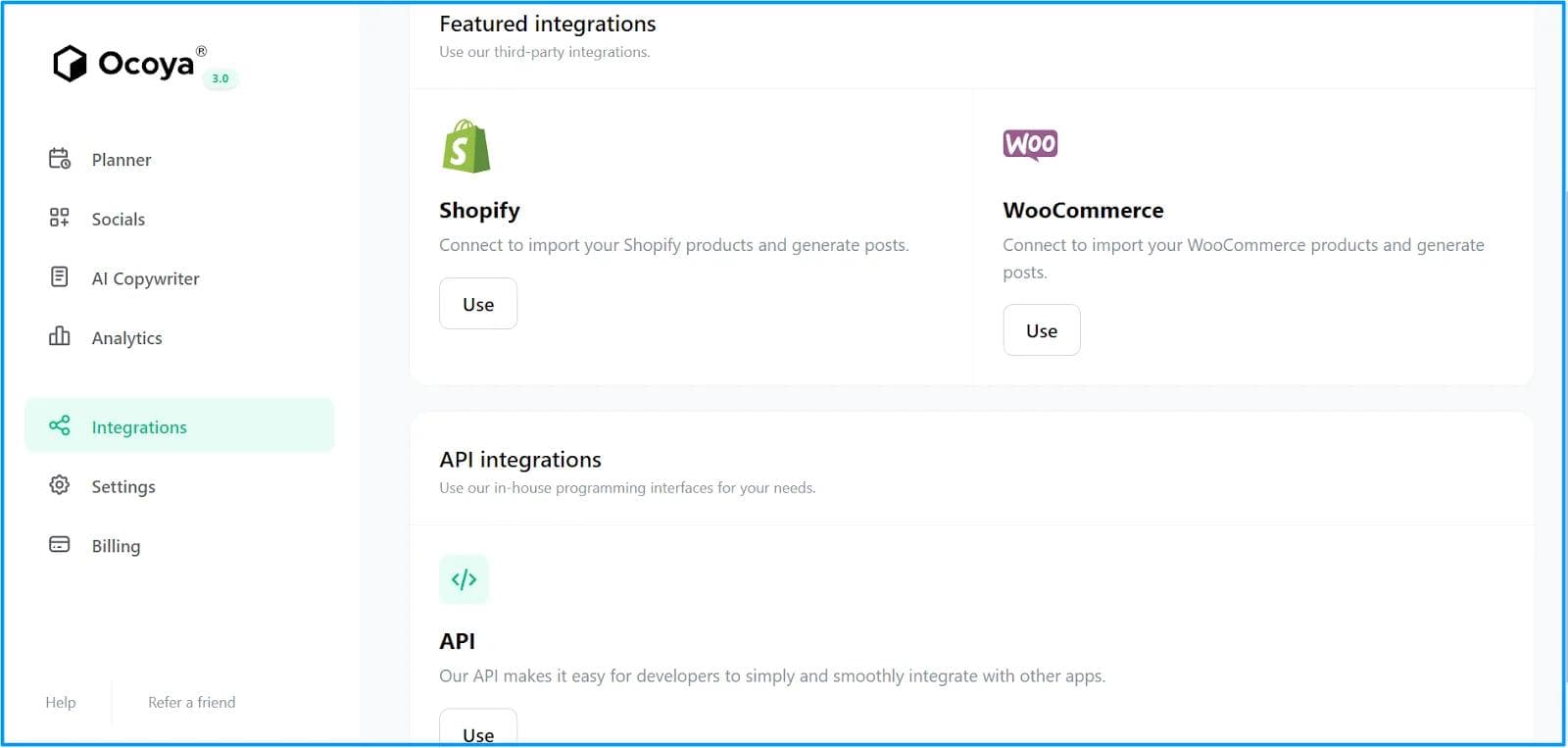This screenshot has height=748, width=1568.
Task: Click the Refer a friend link
Action: pyautogui.click(x=191, y=702)
